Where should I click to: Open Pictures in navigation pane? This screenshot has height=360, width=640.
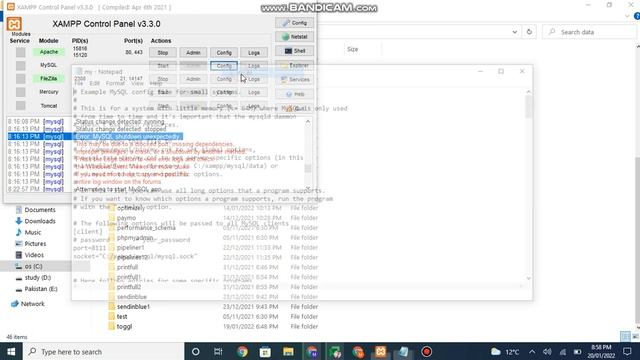tap(35, 244)
